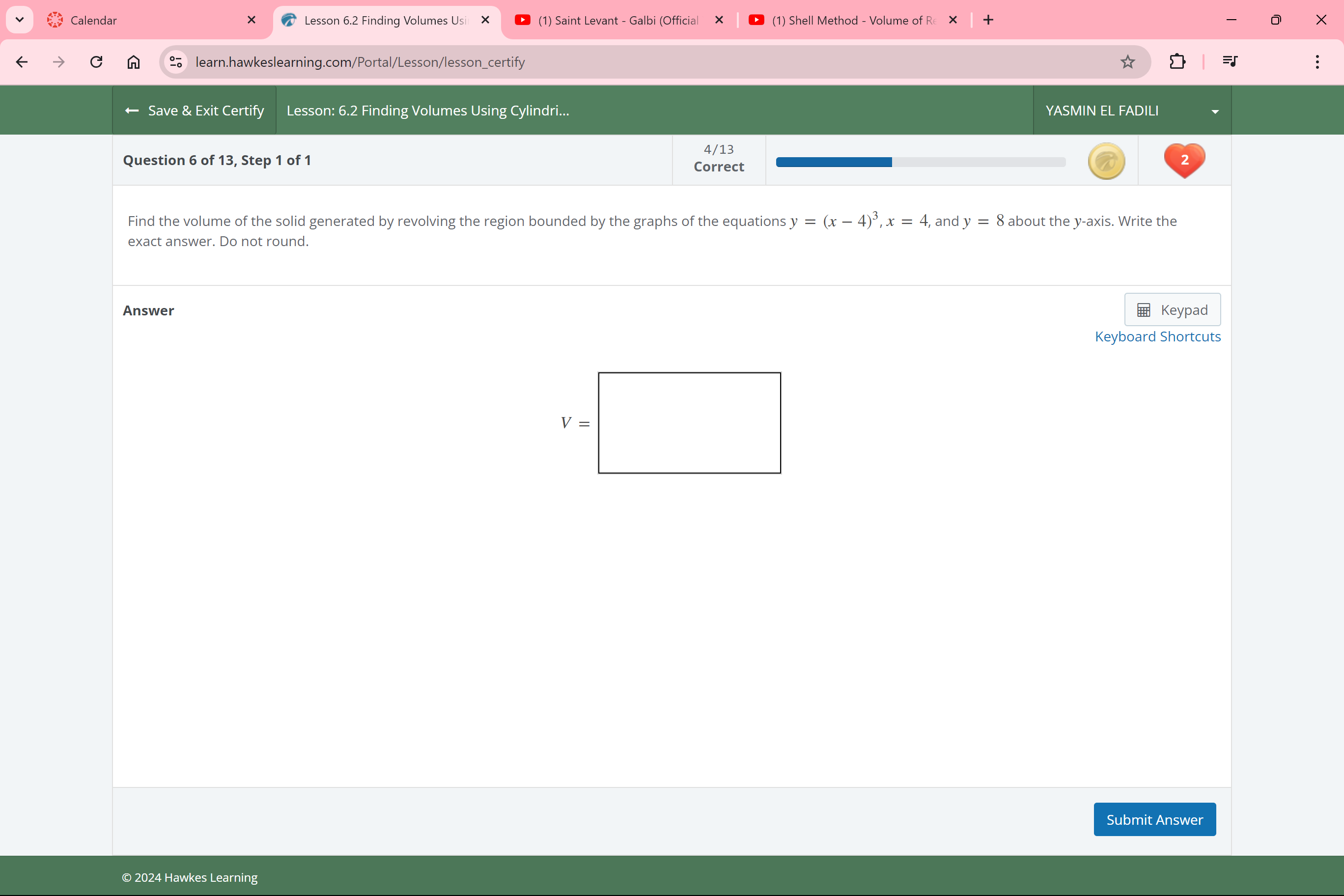Image resolution: width=1344 pixels, height=896 pixels.
Task: Open Chrome three-dot menu
Action: tap(1317, 62)
